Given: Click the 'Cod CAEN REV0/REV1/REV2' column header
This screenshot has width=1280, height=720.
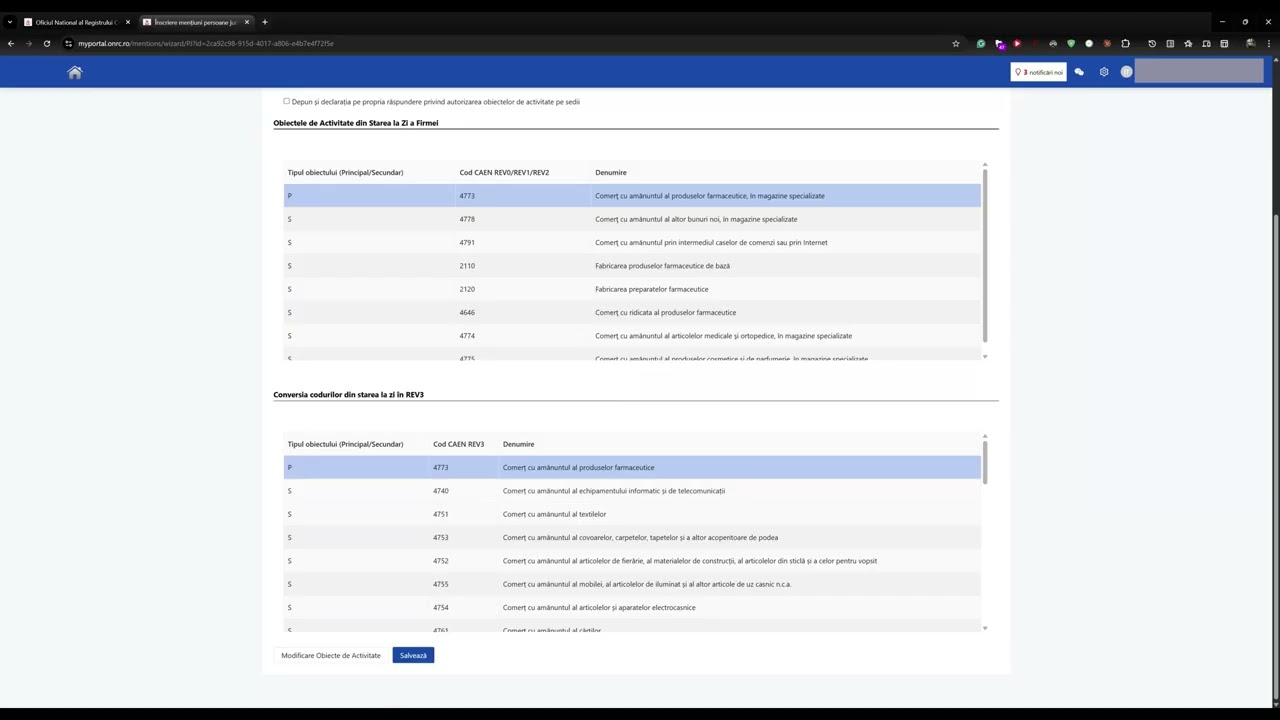Looking at the screenshot, I should pyautogui.click(x=504, y=172).
